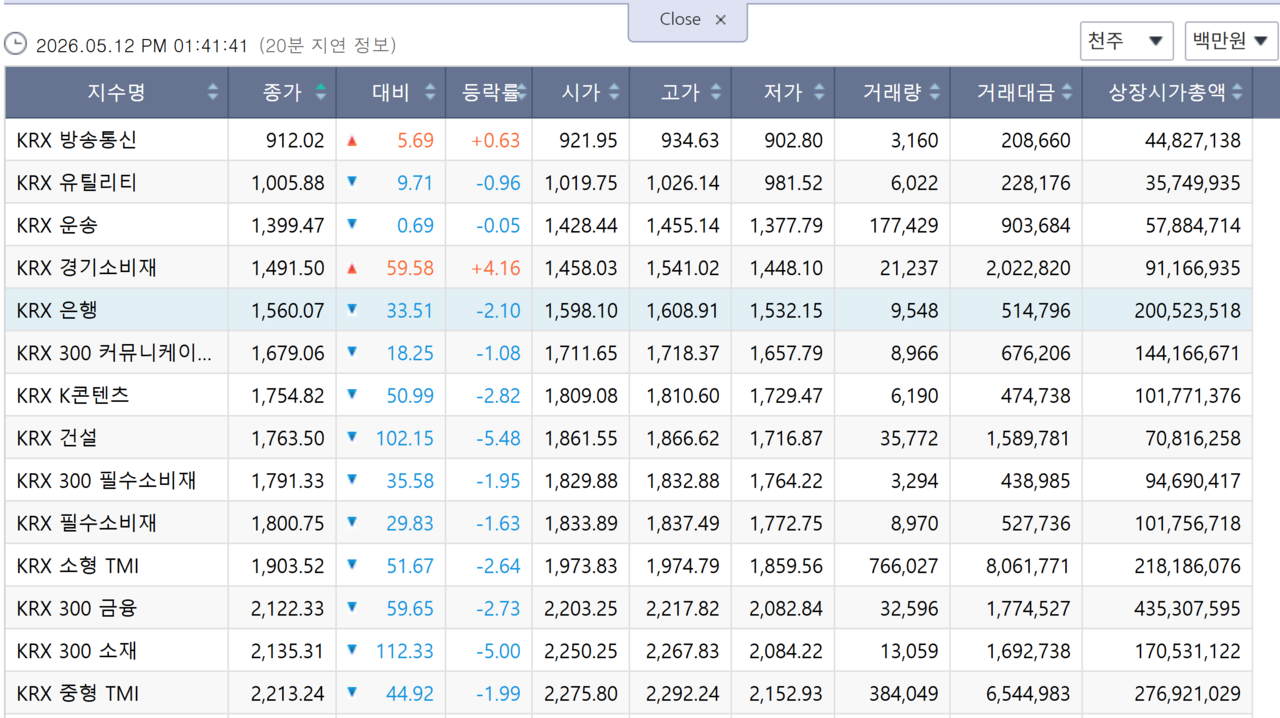Screen dimensions: 1280x718
Task: Open the 백만원 amount unit dropdown
Action: pyautogui.click(x=1231, y=41)
